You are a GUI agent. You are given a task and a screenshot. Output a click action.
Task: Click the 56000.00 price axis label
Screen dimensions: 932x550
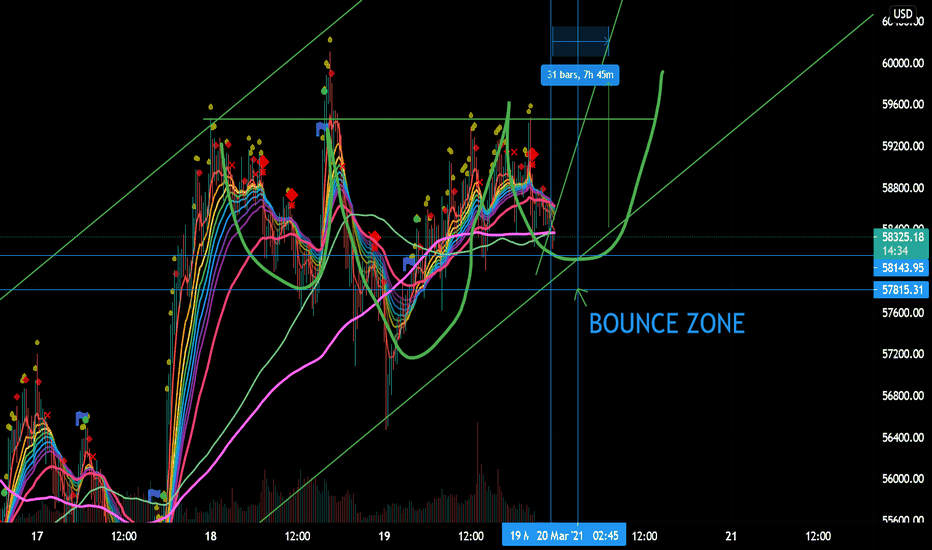point(902,479)
